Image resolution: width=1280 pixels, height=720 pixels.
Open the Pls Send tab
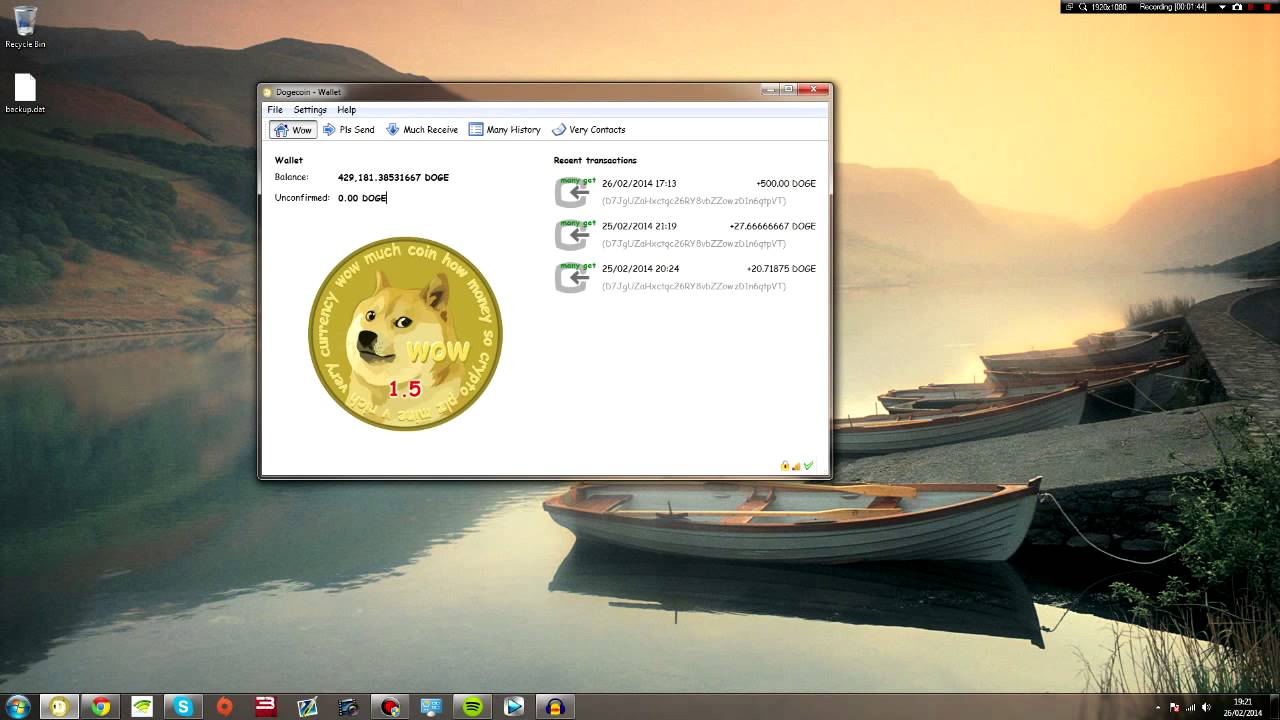pyautogui.click(x=348, y=130)
